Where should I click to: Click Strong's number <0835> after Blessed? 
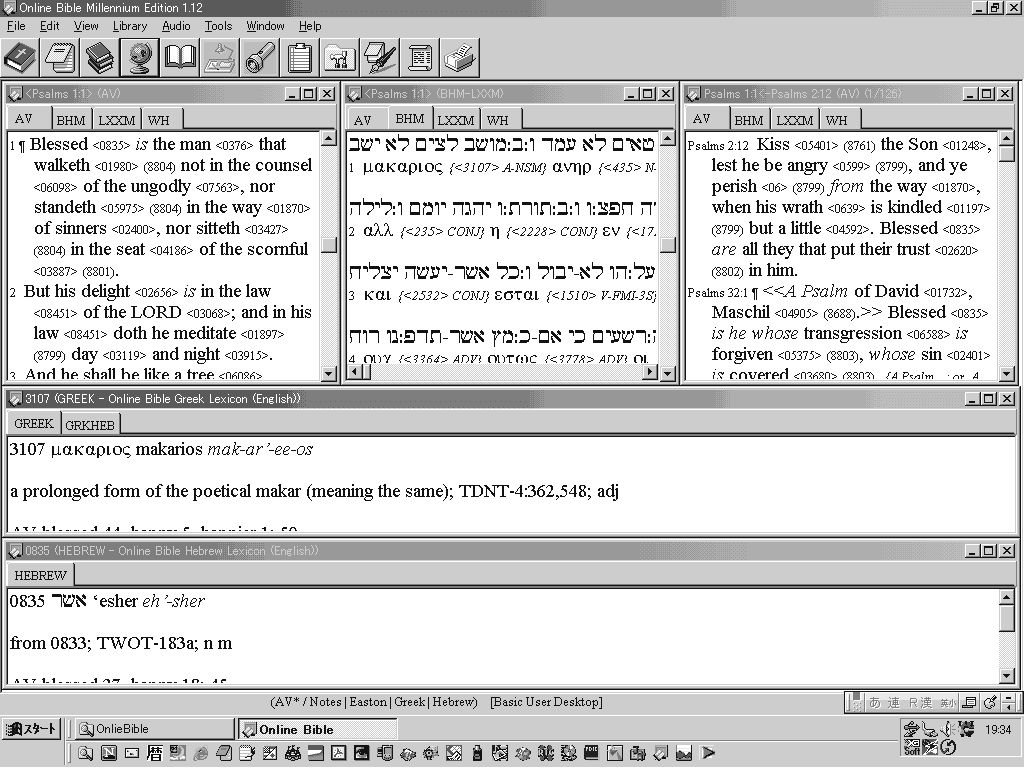[x=112, y=146]
